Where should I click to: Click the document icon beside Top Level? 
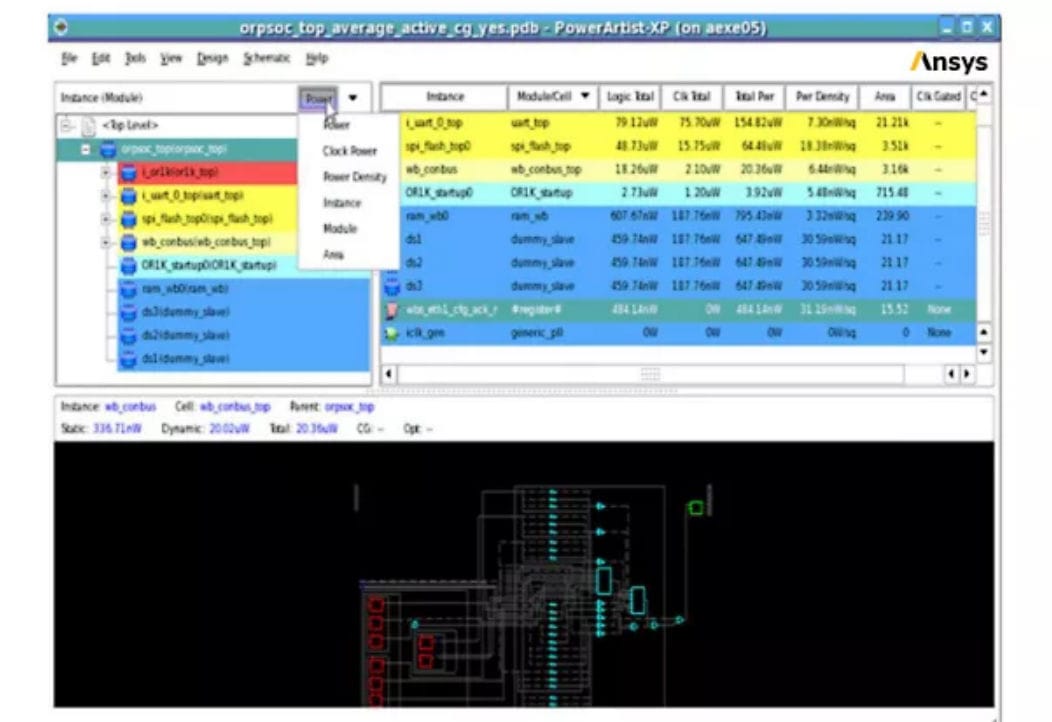pyautogui.click(x=88, y=126)
